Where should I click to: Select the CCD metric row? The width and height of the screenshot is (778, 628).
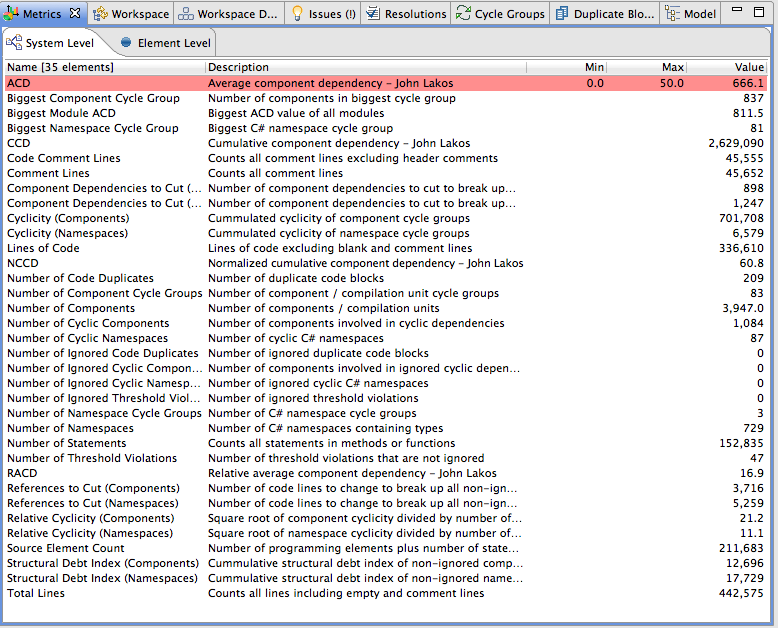(386, 143)
